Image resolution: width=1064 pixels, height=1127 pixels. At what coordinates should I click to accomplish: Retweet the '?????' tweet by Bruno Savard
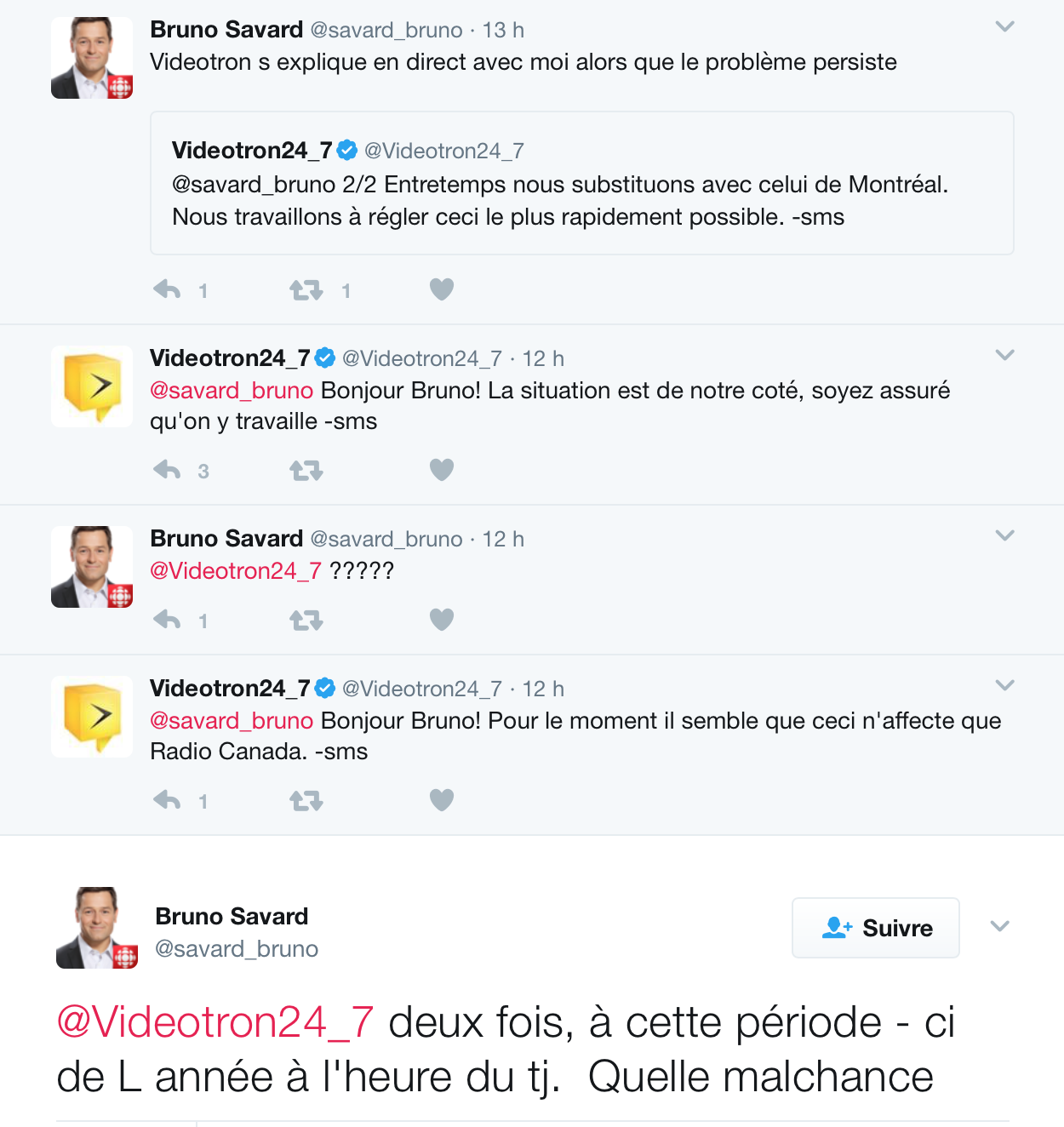(306, 621)
